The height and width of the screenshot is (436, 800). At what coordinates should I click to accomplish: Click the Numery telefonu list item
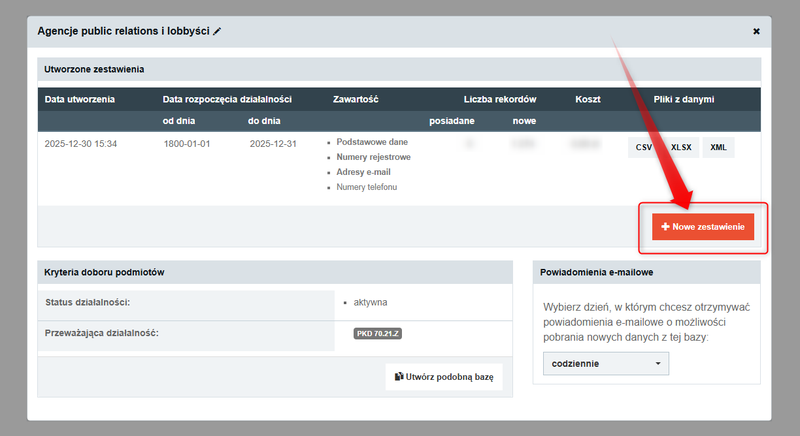tap(366, 187)
